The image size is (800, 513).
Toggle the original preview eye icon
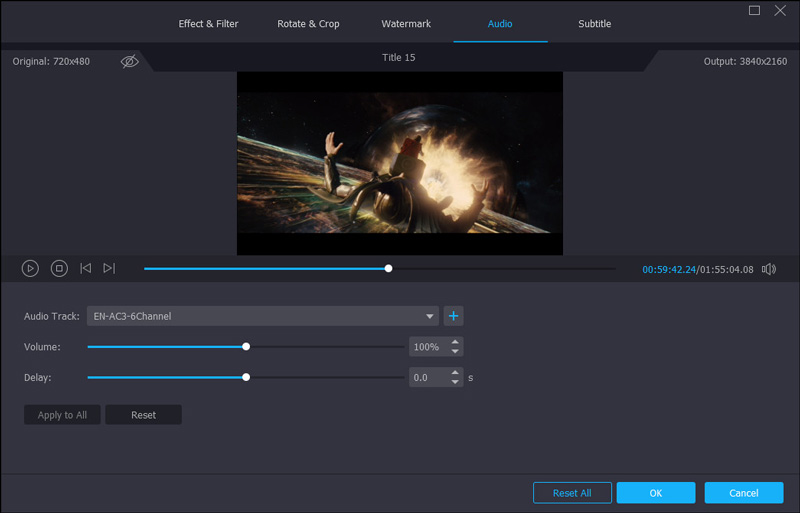[x=130, y=61]
